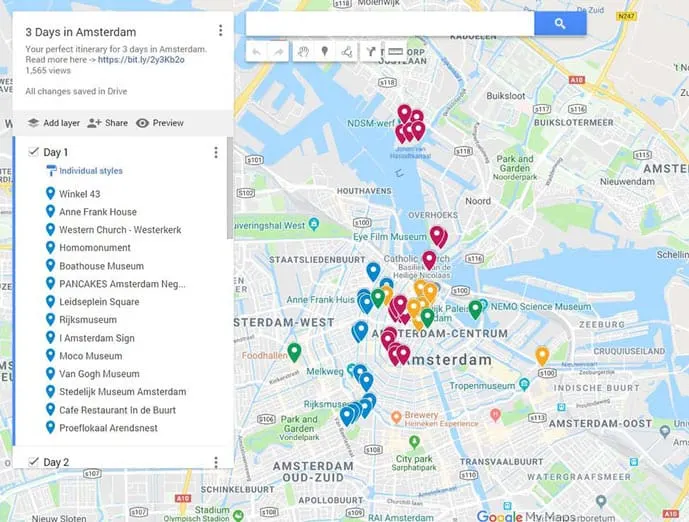Viewport: 689px width, 522px height.
Task: Open the Day 1 layer options menu
Action: [x=216, y=152]
